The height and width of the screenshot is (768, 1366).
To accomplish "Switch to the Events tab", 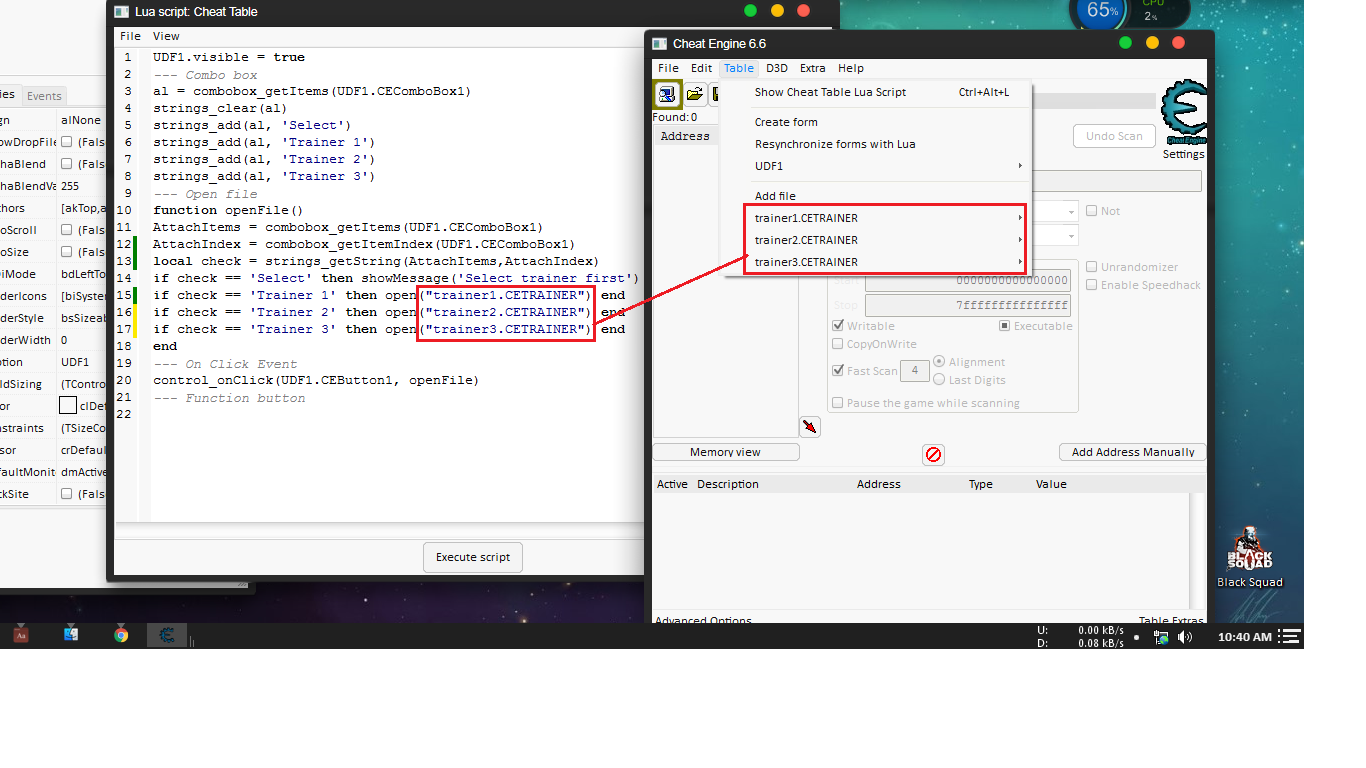I will tap(44, 96).
